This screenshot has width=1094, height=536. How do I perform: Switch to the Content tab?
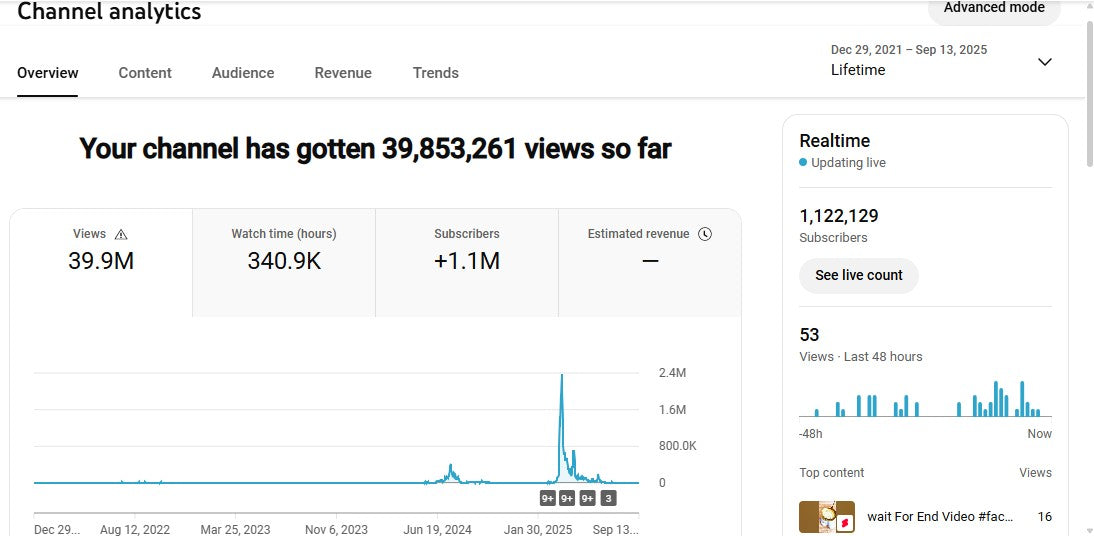coord(145,73)
